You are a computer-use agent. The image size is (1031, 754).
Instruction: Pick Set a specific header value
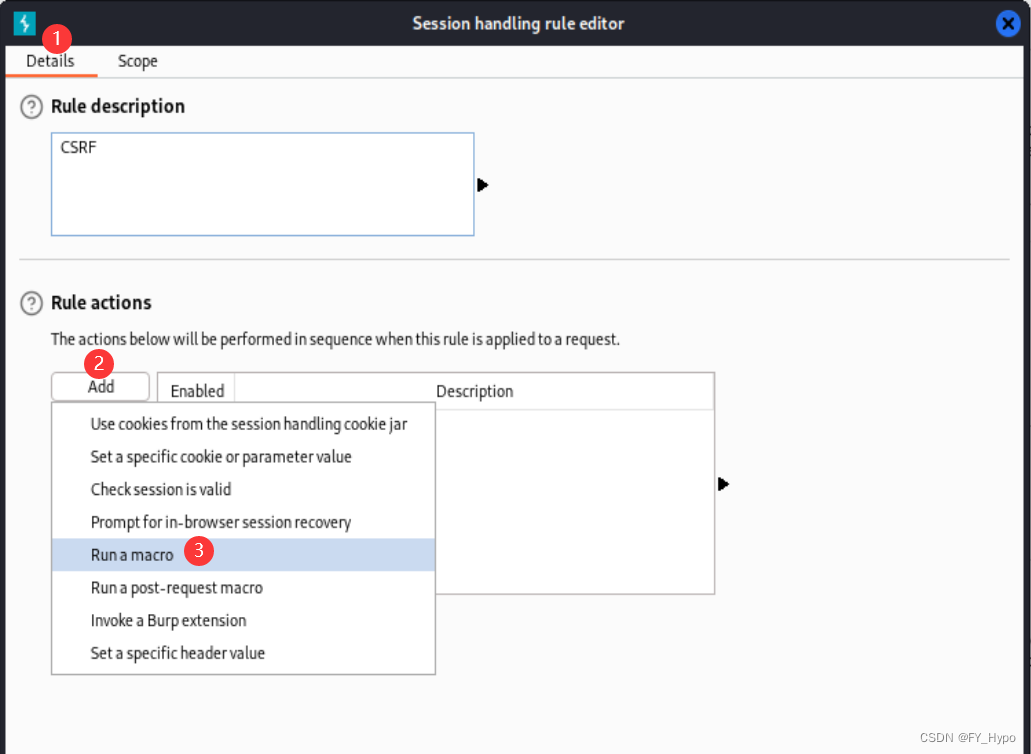tap(243, 653)
